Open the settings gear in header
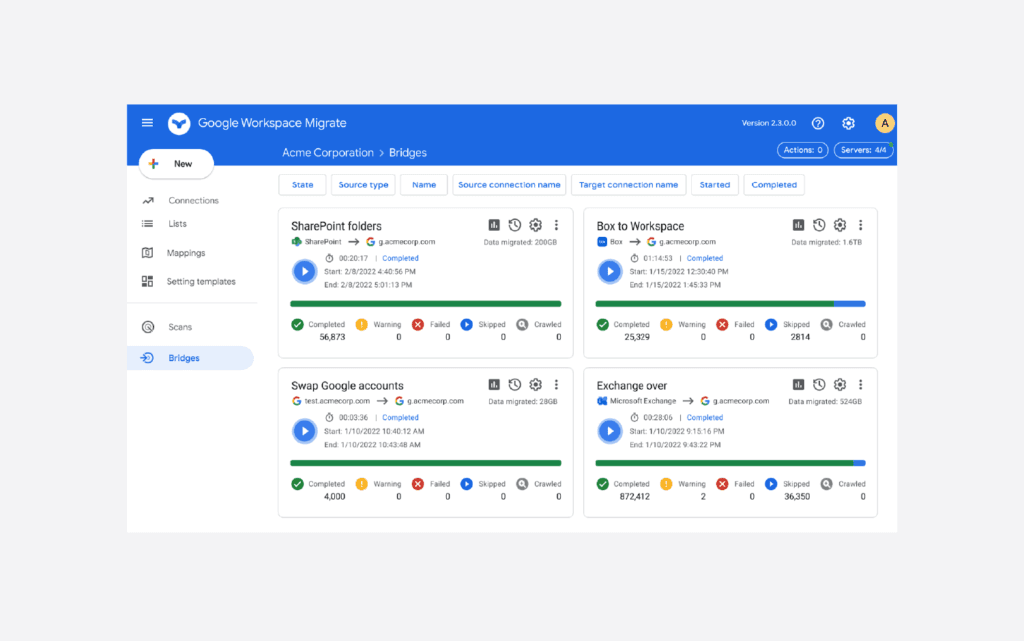Screen dimensions: 1024x641 click(848, 123)
